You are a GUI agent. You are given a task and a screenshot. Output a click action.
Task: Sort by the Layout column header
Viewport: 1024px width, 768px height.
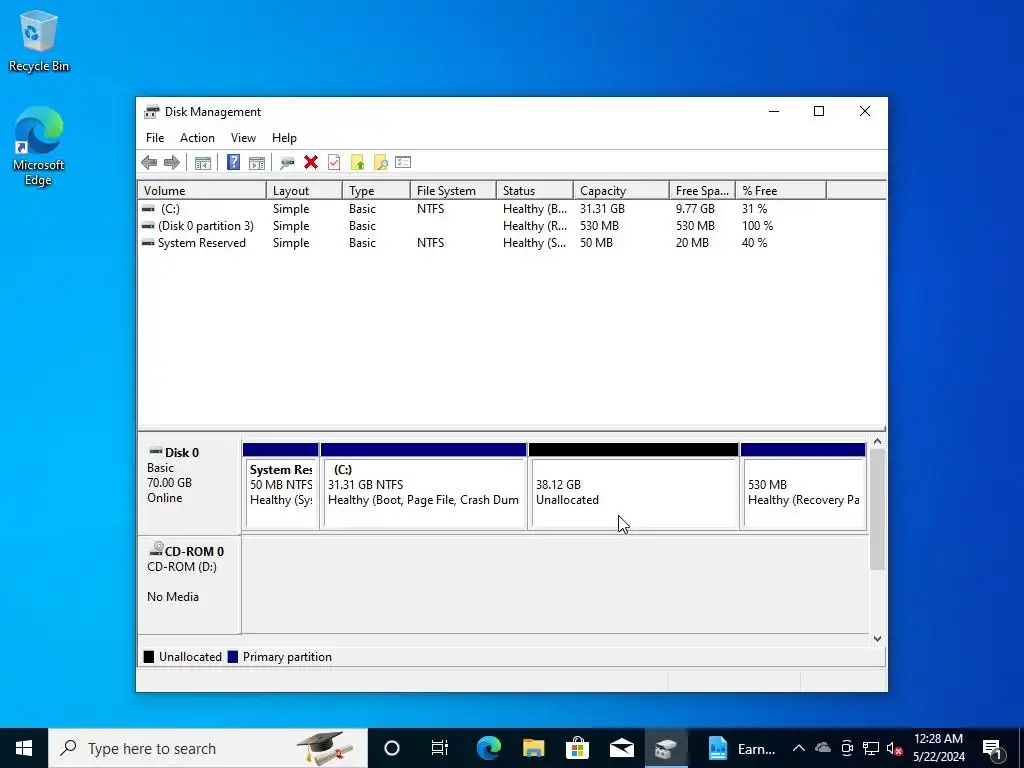click(x=304, y=191)
